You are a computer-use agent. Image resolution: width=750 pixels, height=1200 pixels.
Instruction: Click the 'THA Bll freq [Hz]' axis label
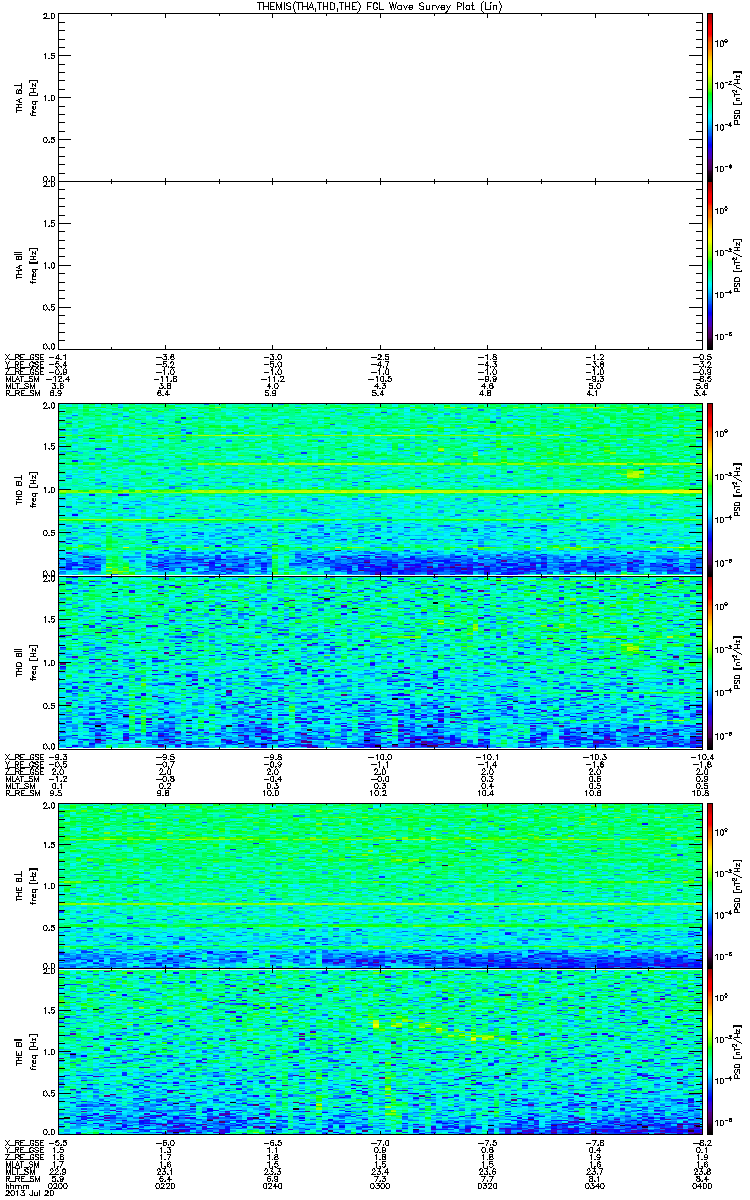click(x=26, y=264)
